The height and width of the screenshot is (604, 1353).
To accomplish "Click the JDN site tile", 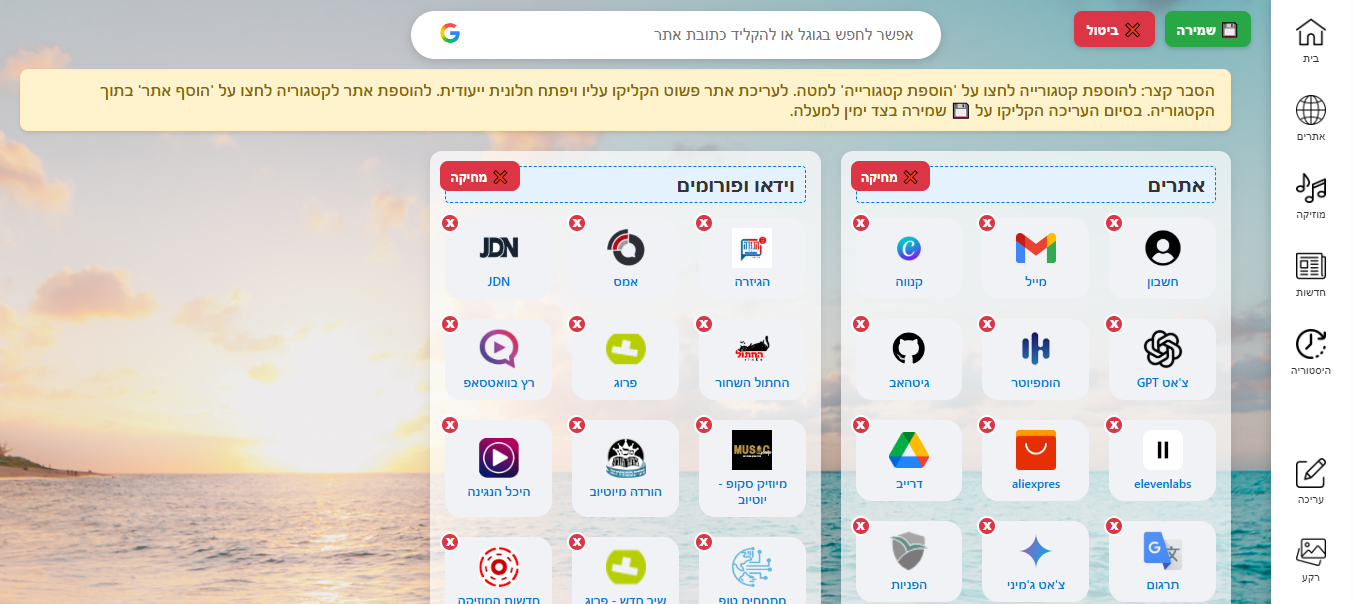I will pyautogui.click(x=498, y=258).
